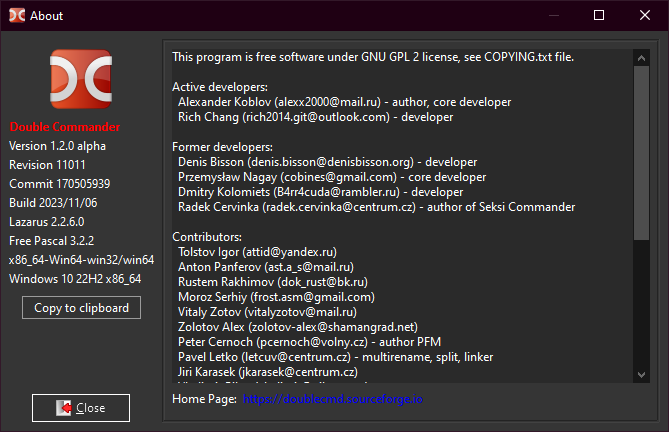Click the Radek Cervinka Seksi Commander line

(376, 207)
